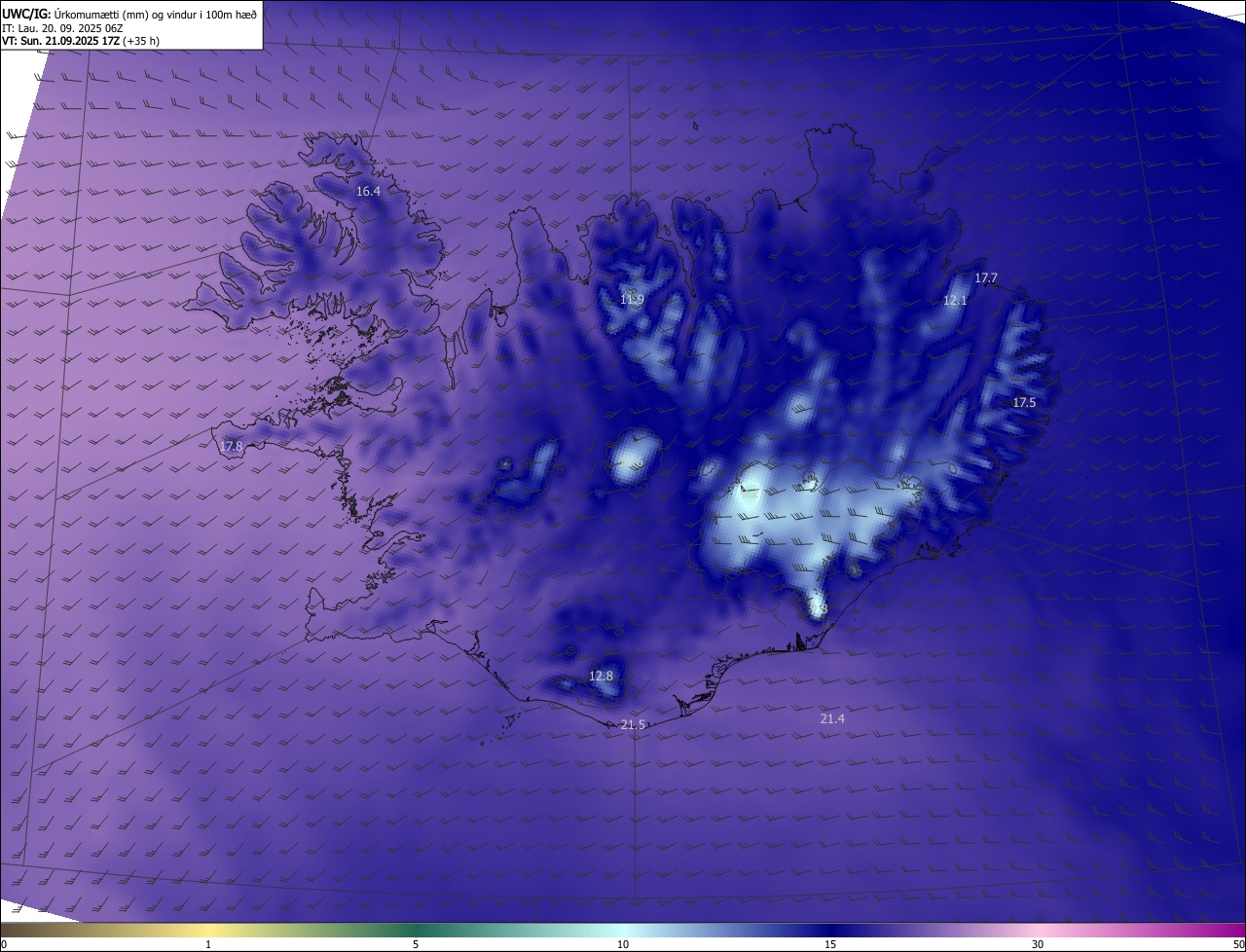Click the 12.1 value on the map
Viewport: 1246px width, 952px height.
coord(955,301)
